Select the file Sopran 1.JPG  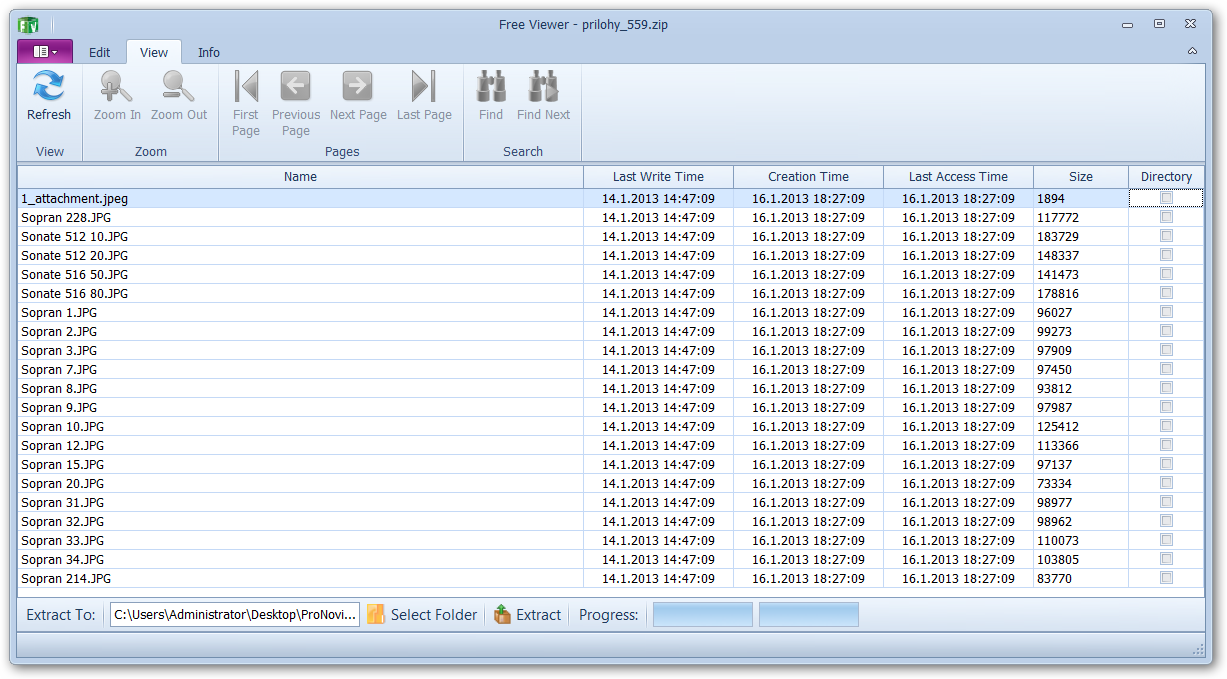[x=59, y=313]
